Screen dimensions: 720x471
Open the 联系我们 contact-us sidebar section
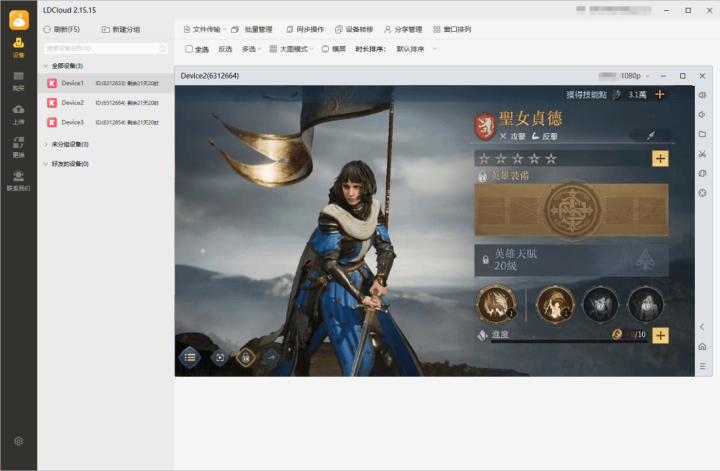[x=18, y=180]
